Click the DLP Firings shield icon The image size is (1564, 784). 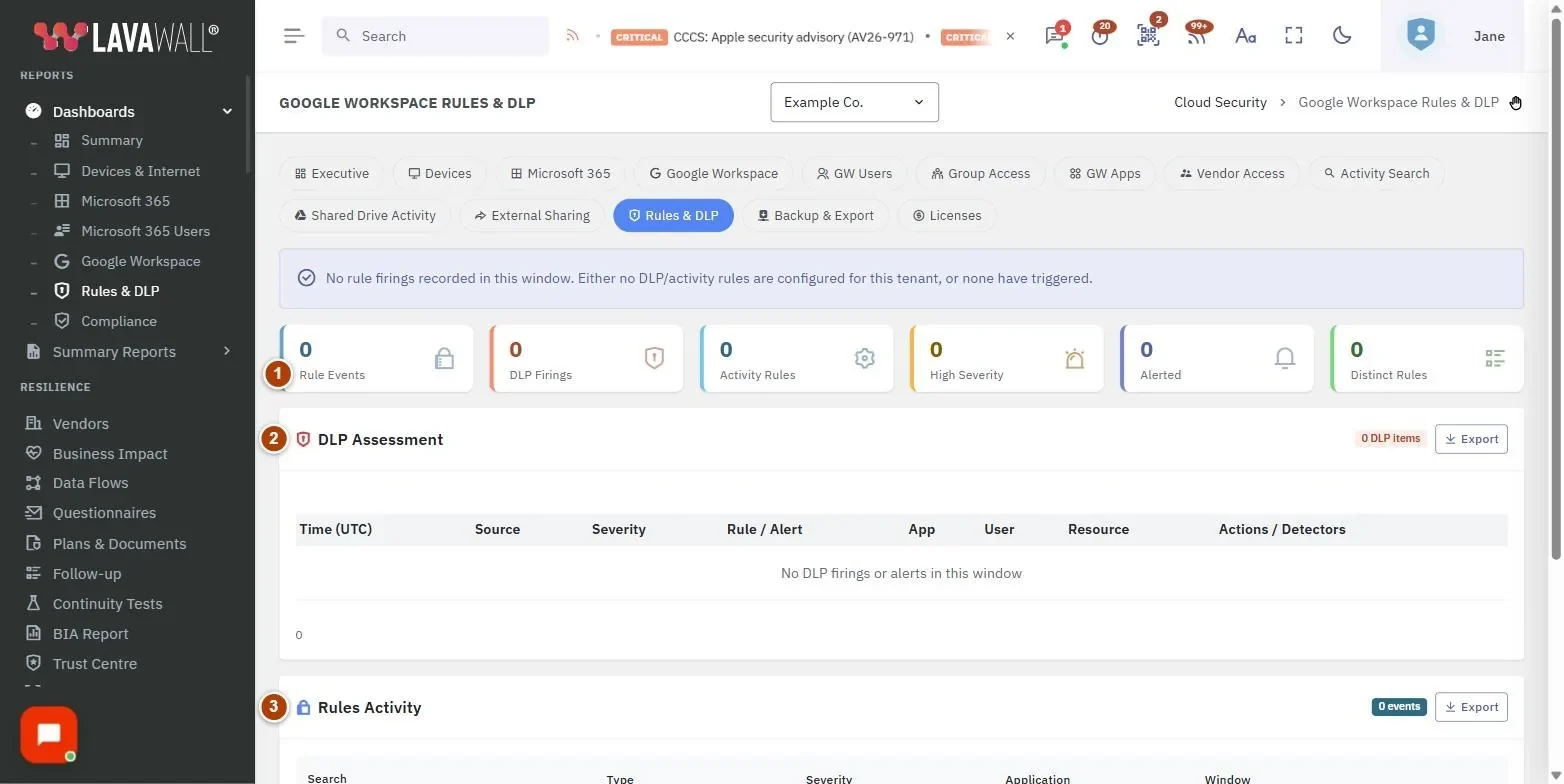[654, 358]
